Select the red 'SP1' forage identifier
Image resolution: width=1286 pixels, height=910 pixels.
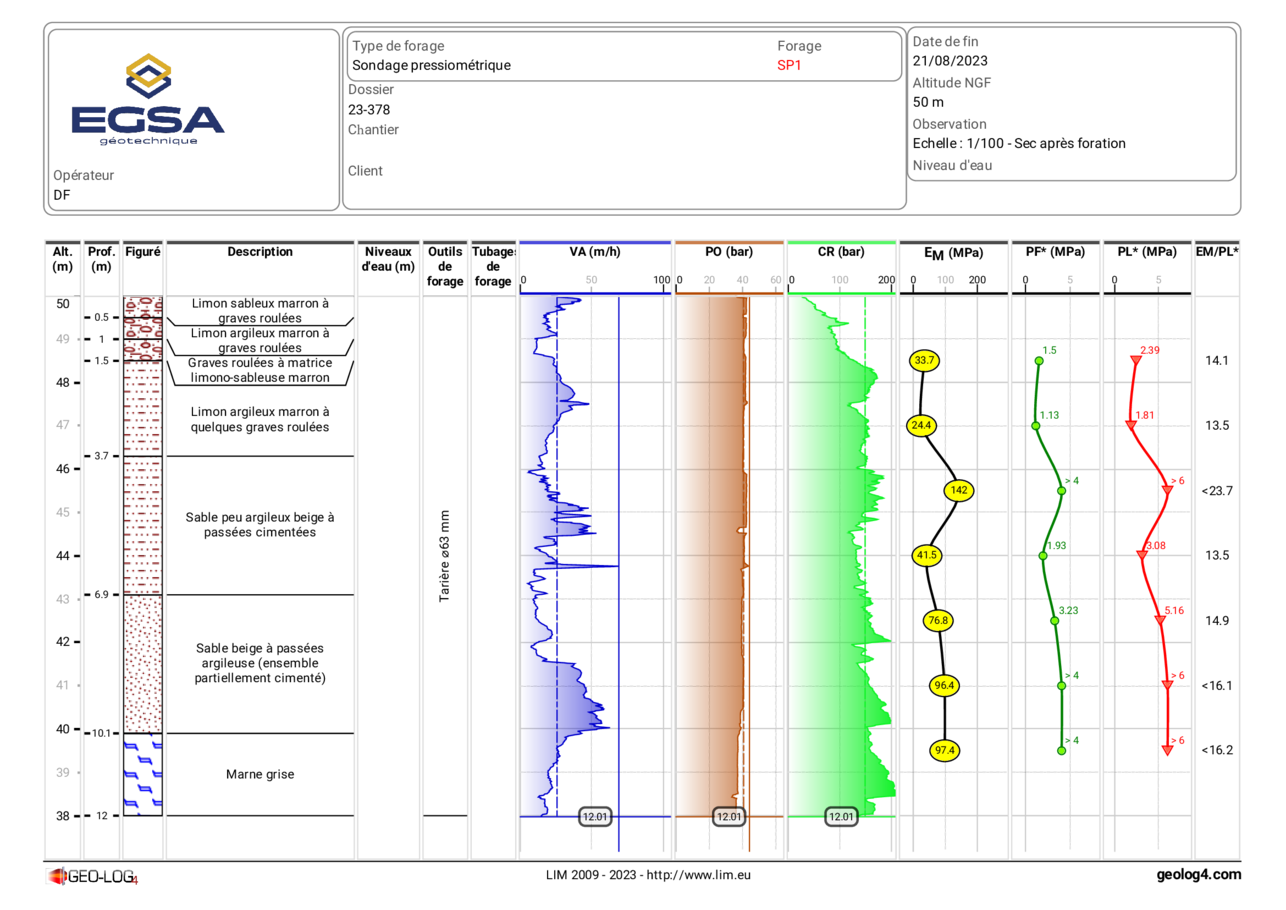click(789, 65)
